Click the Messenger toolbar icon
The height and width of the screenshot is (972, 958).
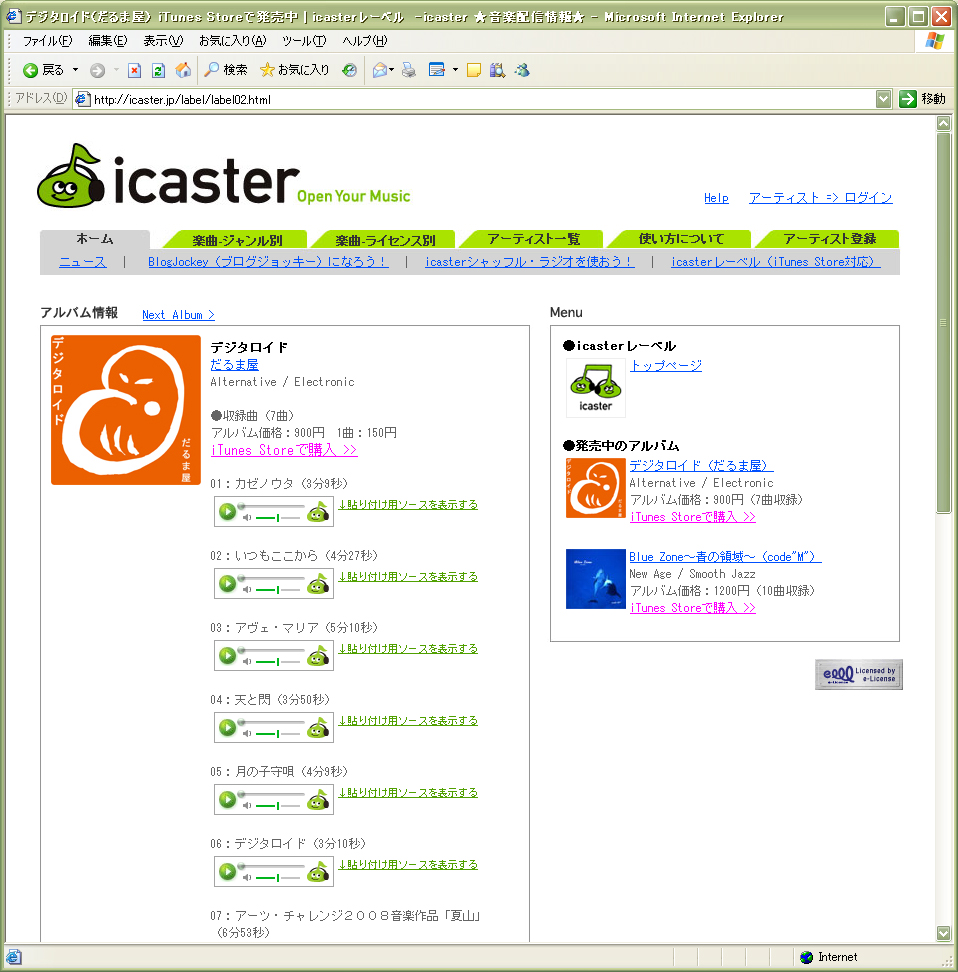(x=522, y=70)
